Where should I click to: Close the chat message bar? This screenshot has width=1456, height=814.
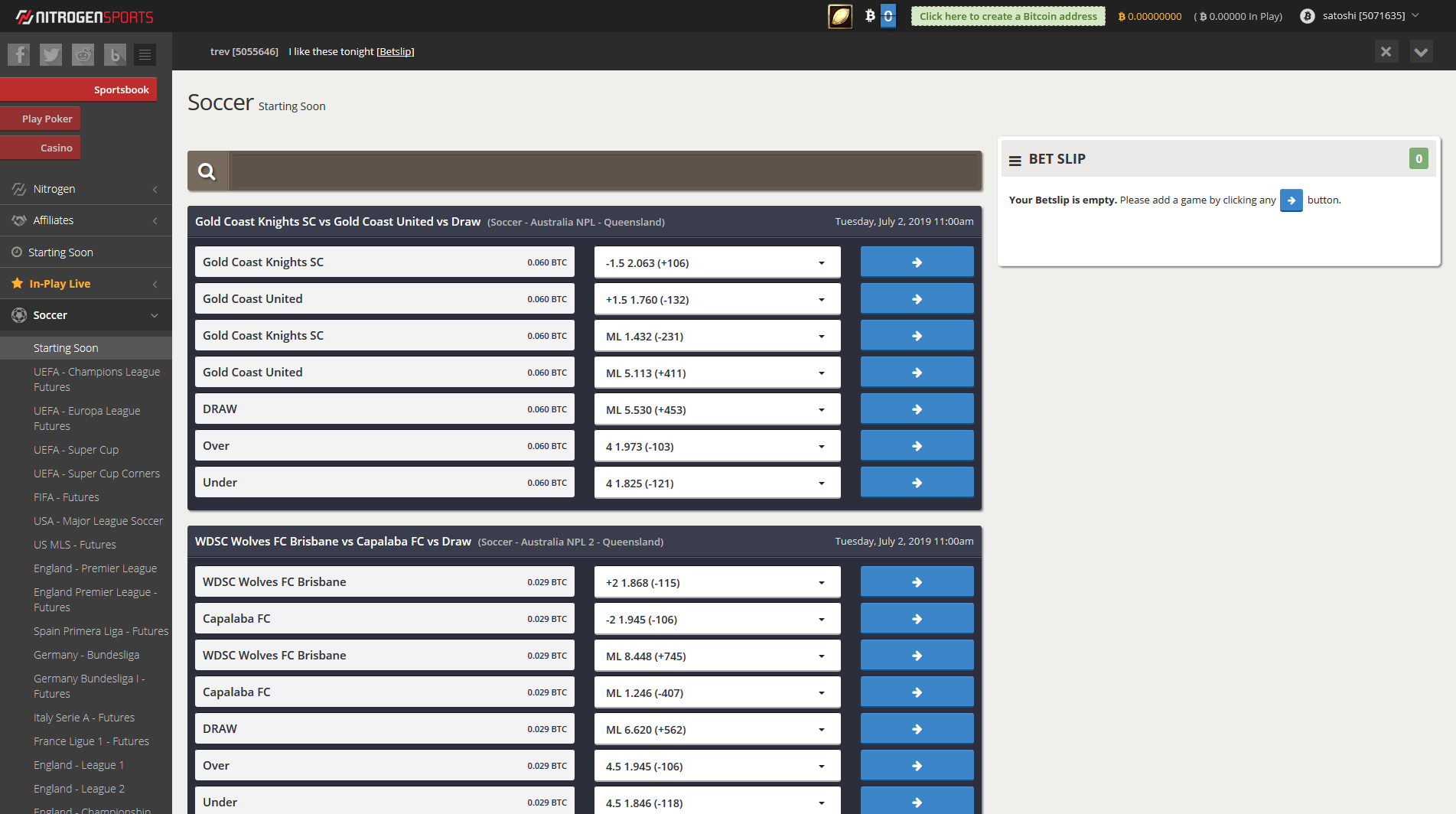[x=1386, y=52]
